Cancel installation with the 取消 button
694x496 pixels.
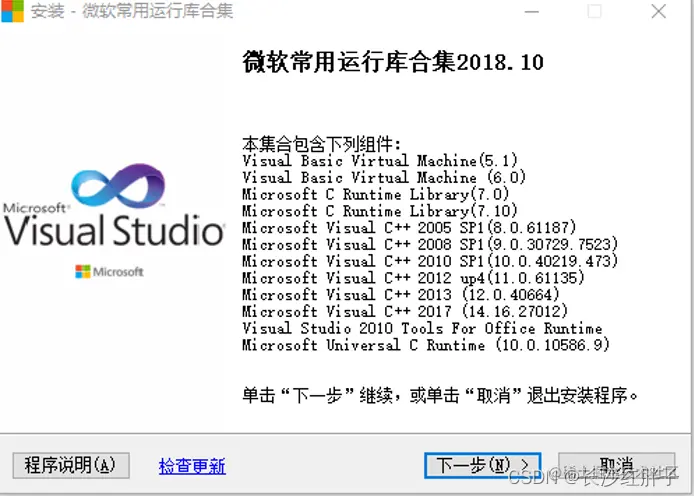pyautogui.click(x=617, y=465)
